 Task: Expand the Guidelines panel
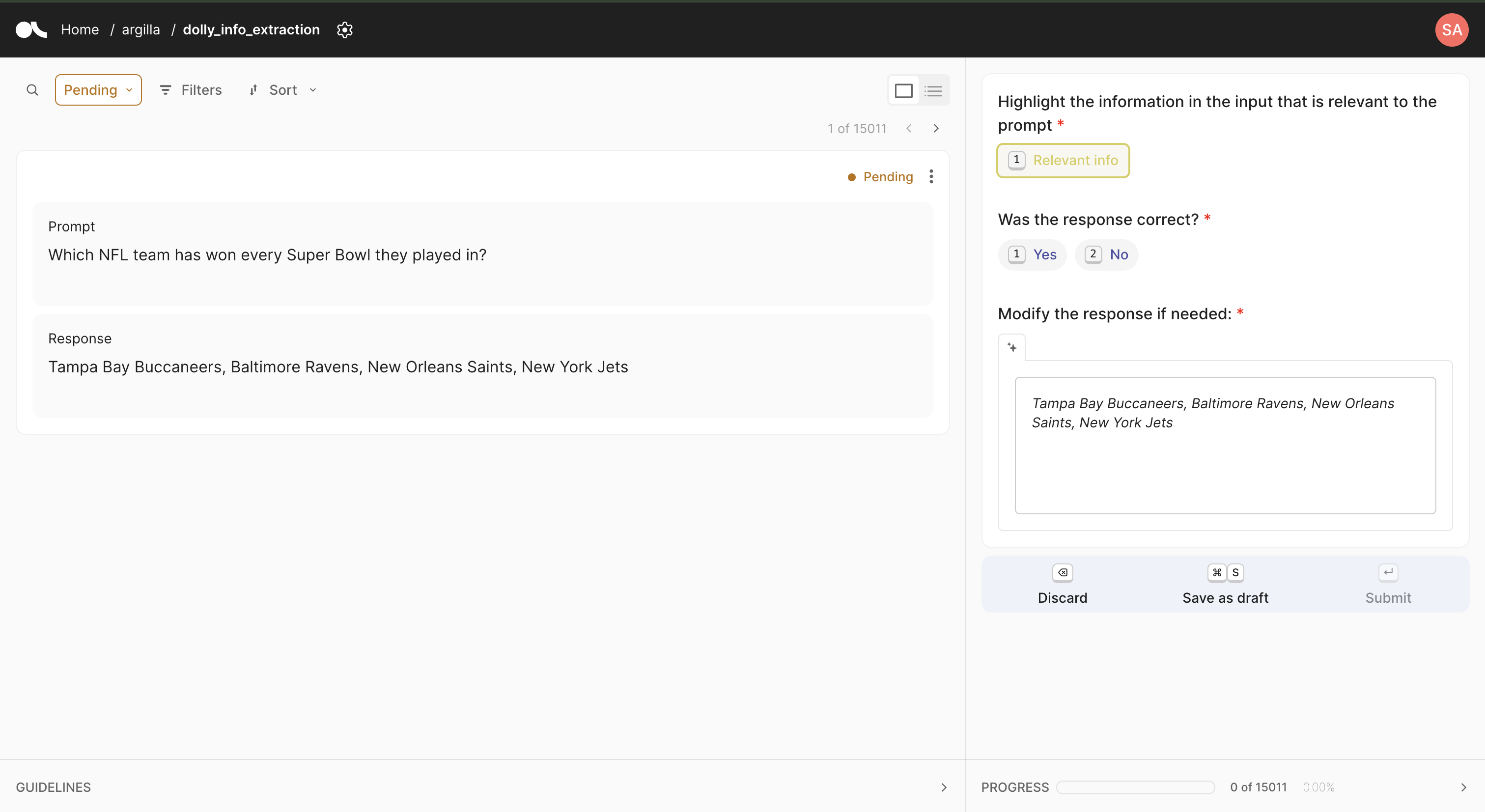(944, 787)
